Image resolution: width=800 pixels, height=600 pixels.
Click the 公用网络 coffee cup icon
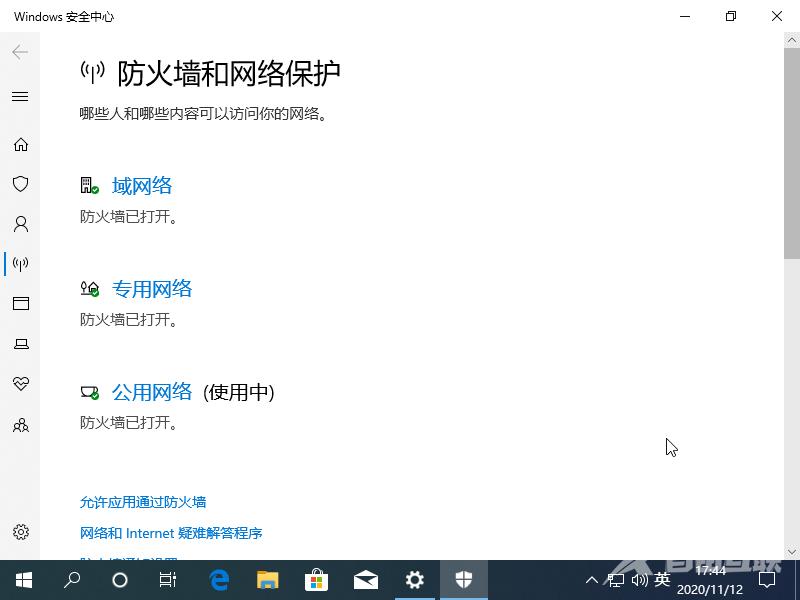point(89,392)
